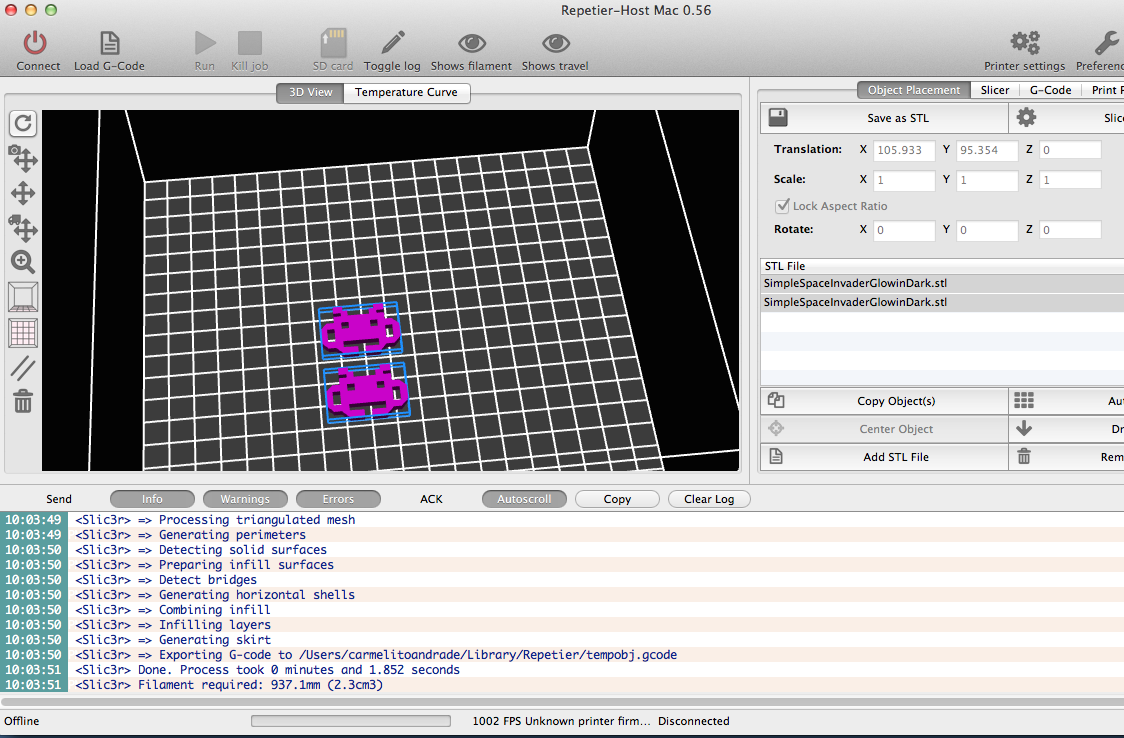
Task: Toggle the Autoscroll log option
Action: click(524, 499)
